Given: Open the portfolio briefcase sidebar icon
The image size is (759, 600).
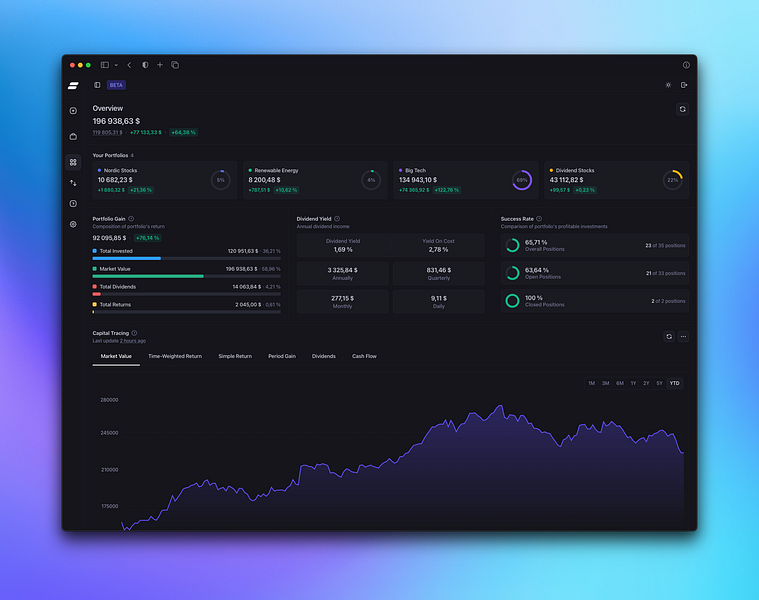Looking at the screenshot, I should (x=73, y=136).
